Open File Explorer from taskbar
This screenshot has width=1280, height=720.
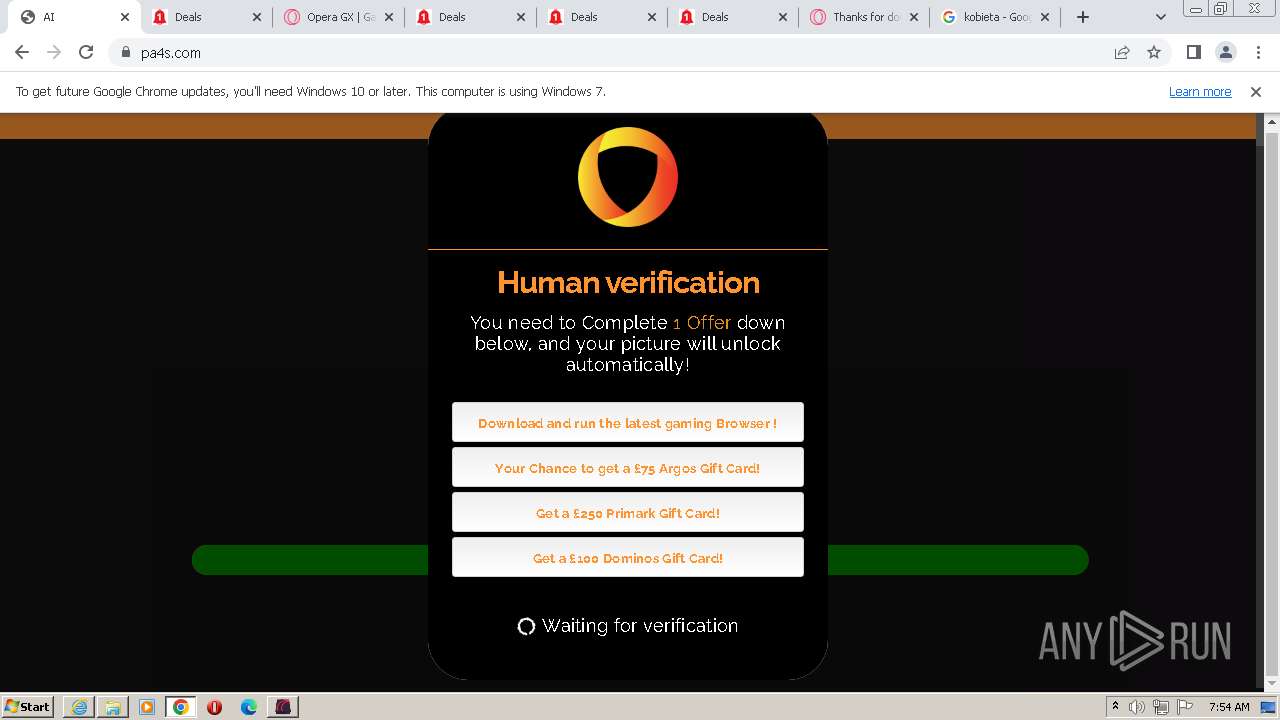point(112,707)
